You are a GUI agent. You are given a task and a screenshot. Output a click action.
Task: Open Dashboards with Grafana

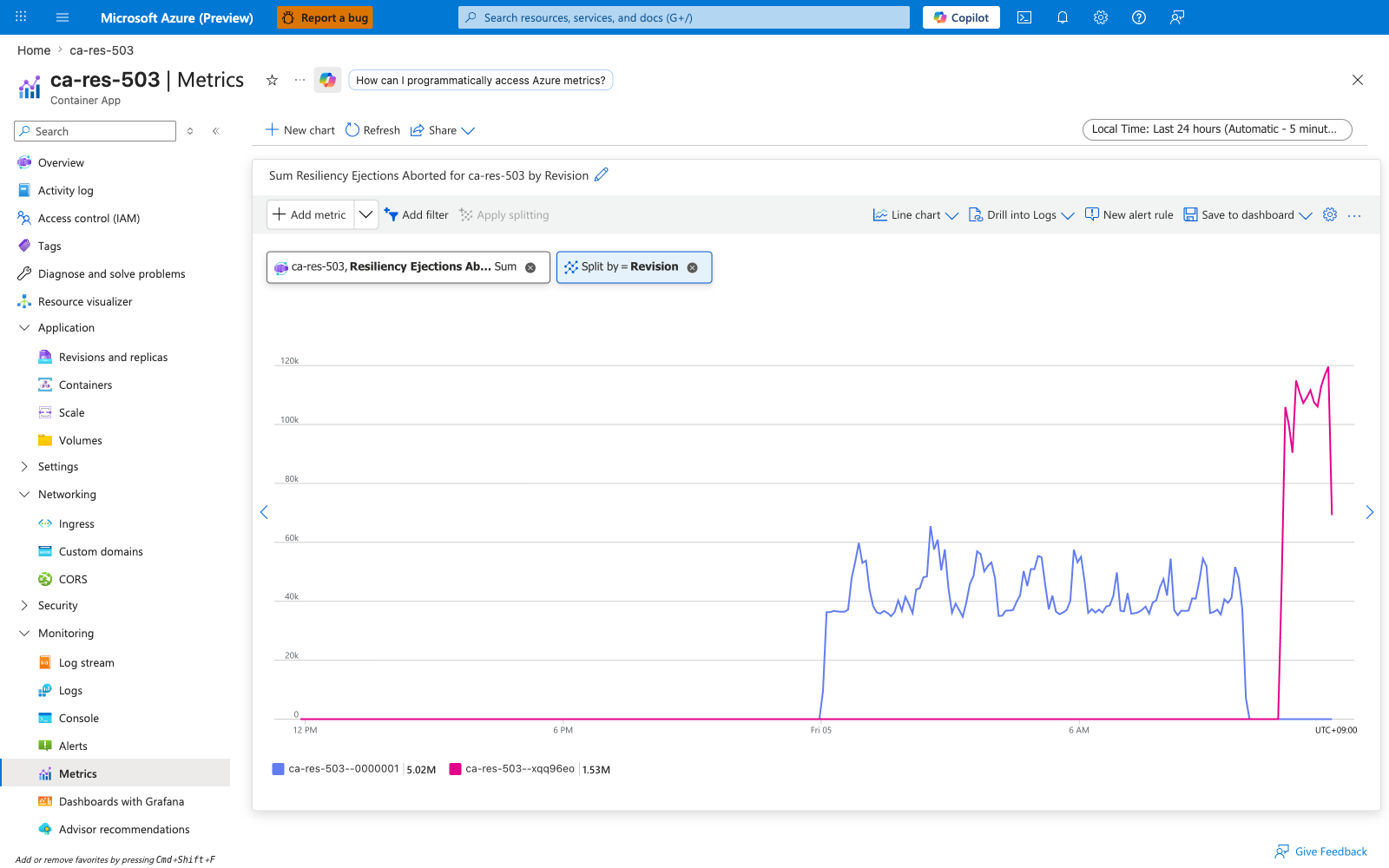[122, 801]
